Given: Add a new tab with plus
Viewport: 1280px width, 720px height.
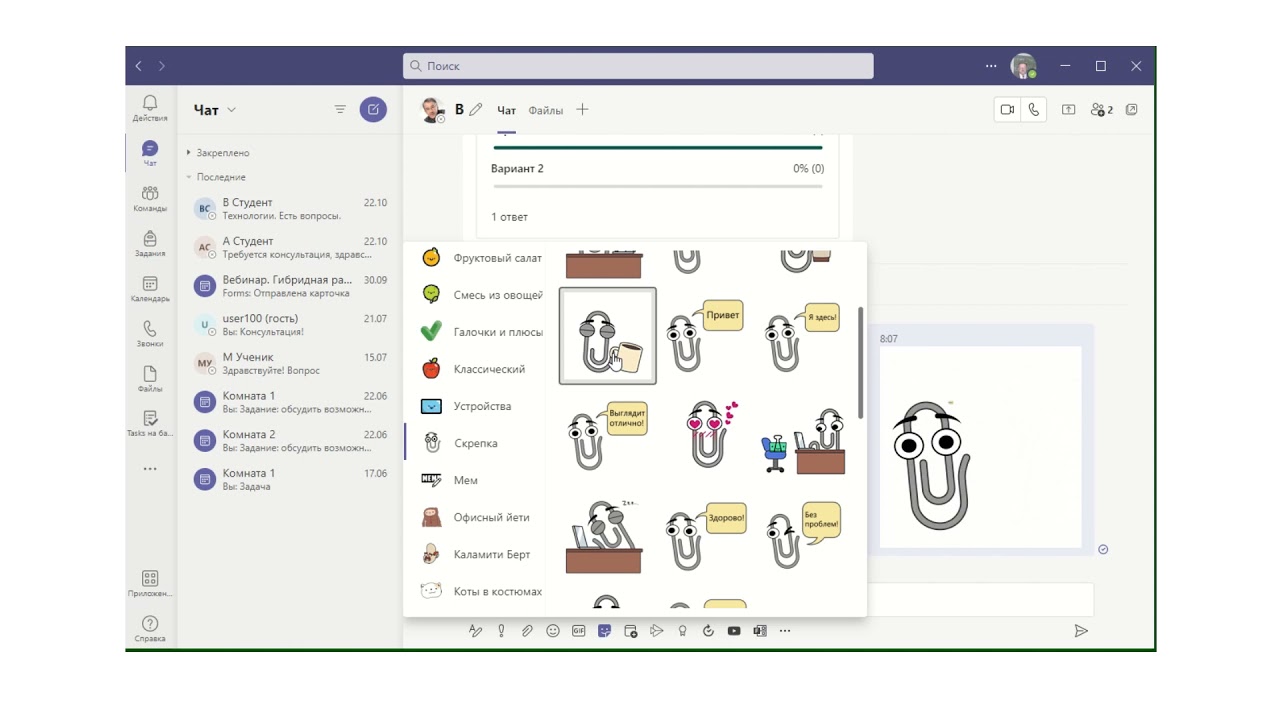Looking at the screenshot, I should (582, 110).
